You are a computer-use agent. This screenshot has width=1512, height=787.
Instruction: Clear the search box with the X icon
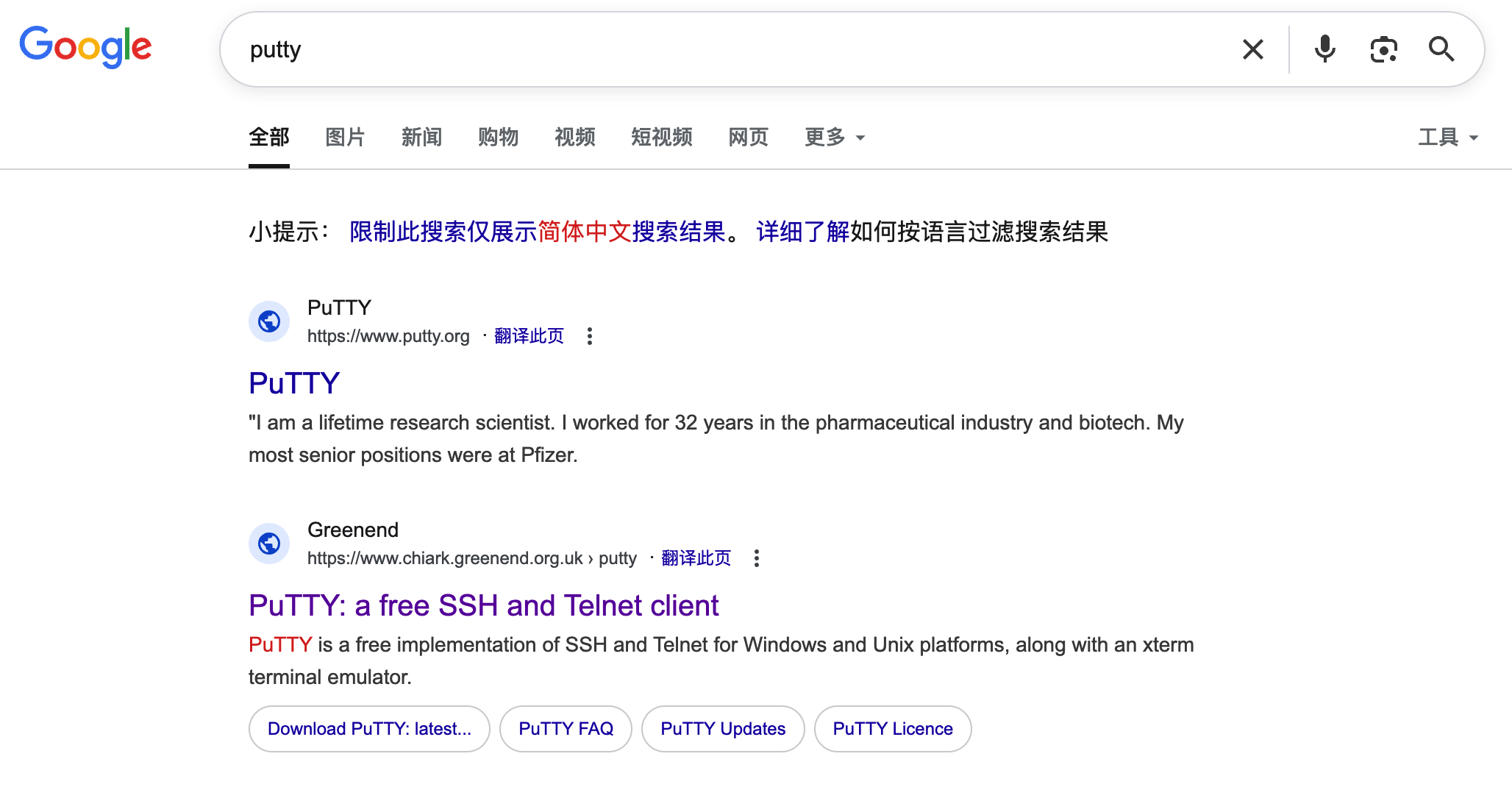tap(1252, 49)
